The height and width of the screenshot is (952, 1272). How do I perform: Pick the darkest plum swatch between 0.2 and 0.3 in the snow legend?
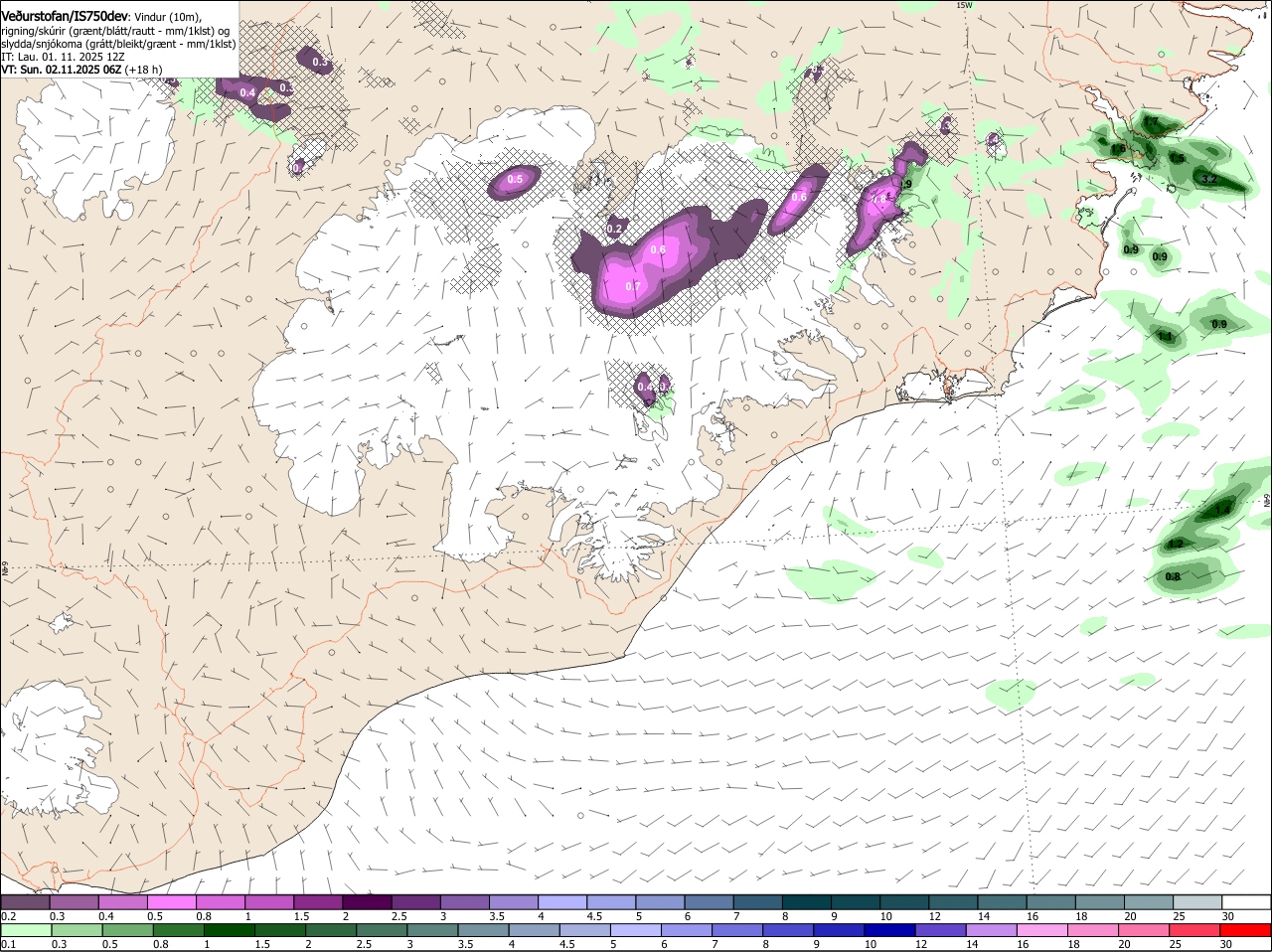coord(25,902)
